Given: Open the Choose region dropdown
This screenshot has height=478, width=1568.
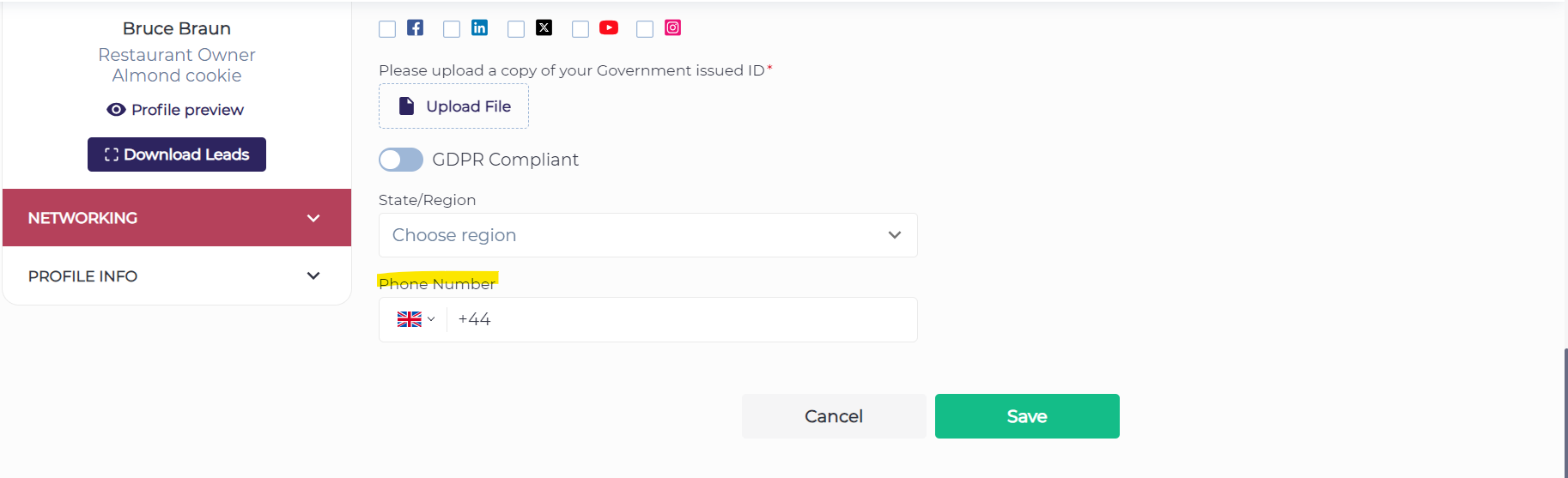Looking at the screenshot, I should [647, 235].
